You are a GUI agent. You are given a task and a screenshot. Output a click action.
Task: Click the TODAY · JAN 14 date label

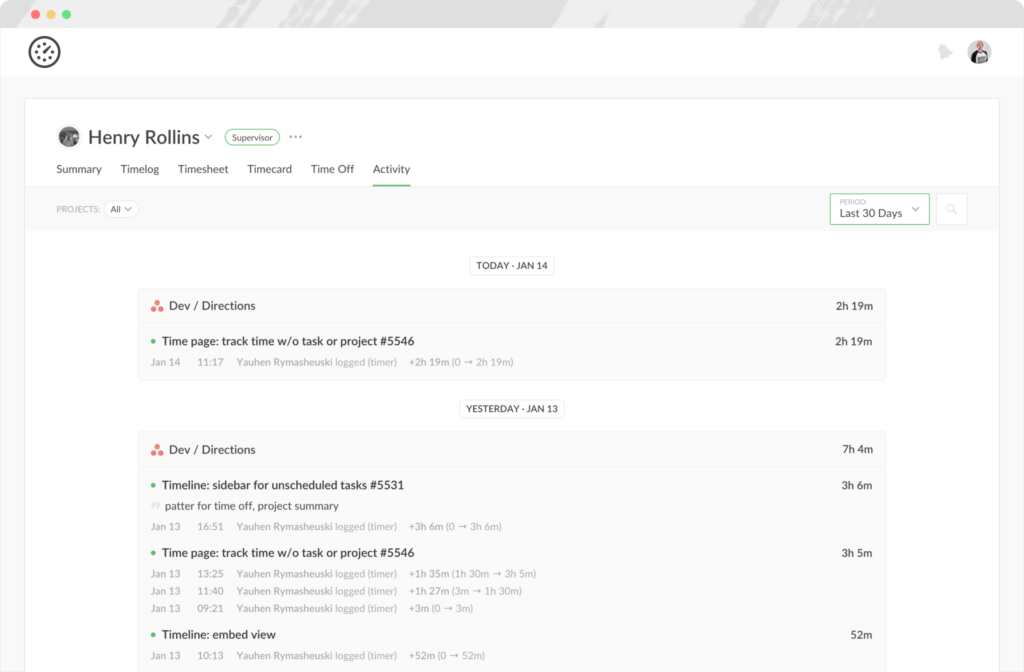[512, 265]
